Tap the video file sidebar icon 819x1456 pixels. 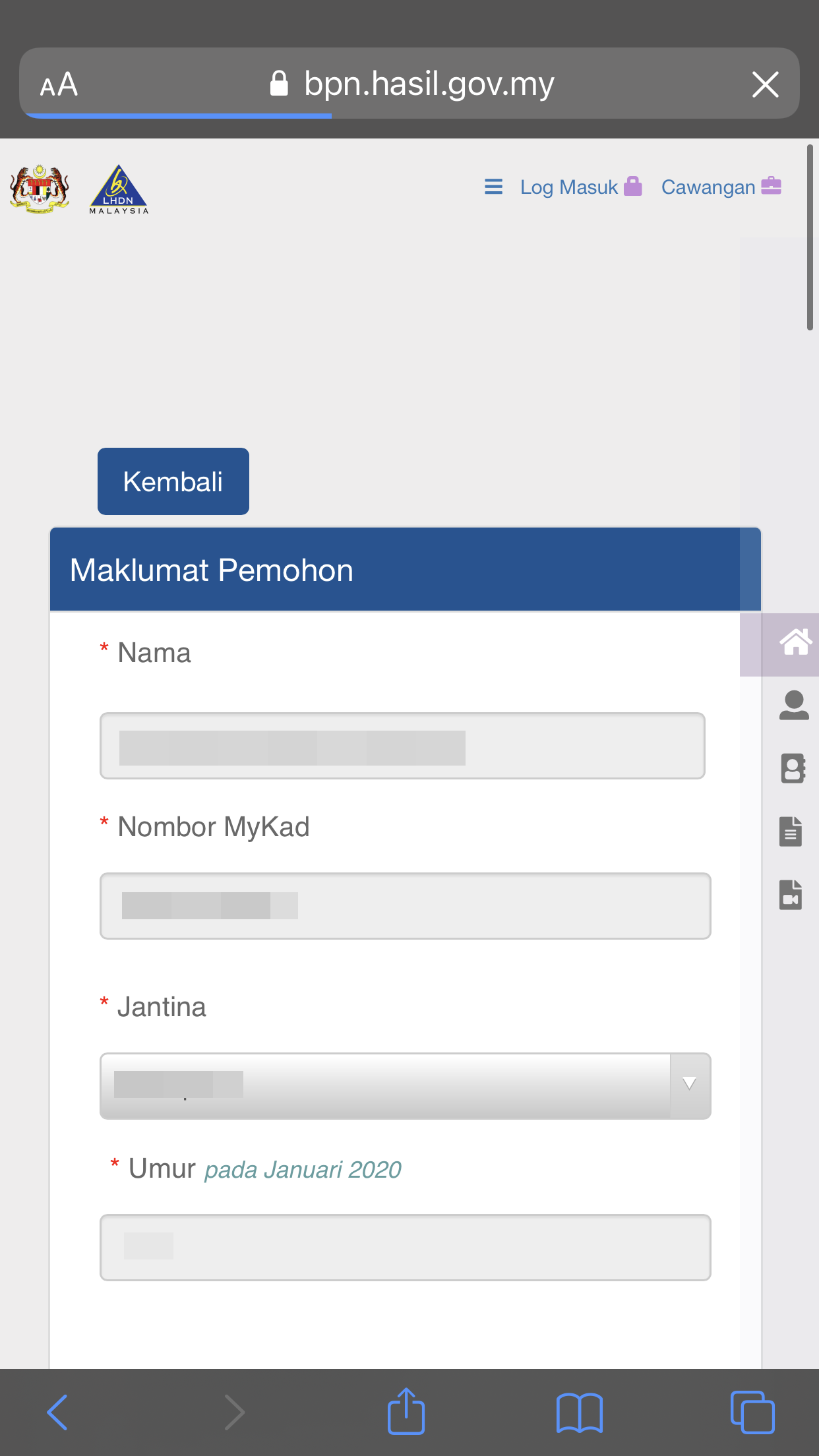(791, 895)
